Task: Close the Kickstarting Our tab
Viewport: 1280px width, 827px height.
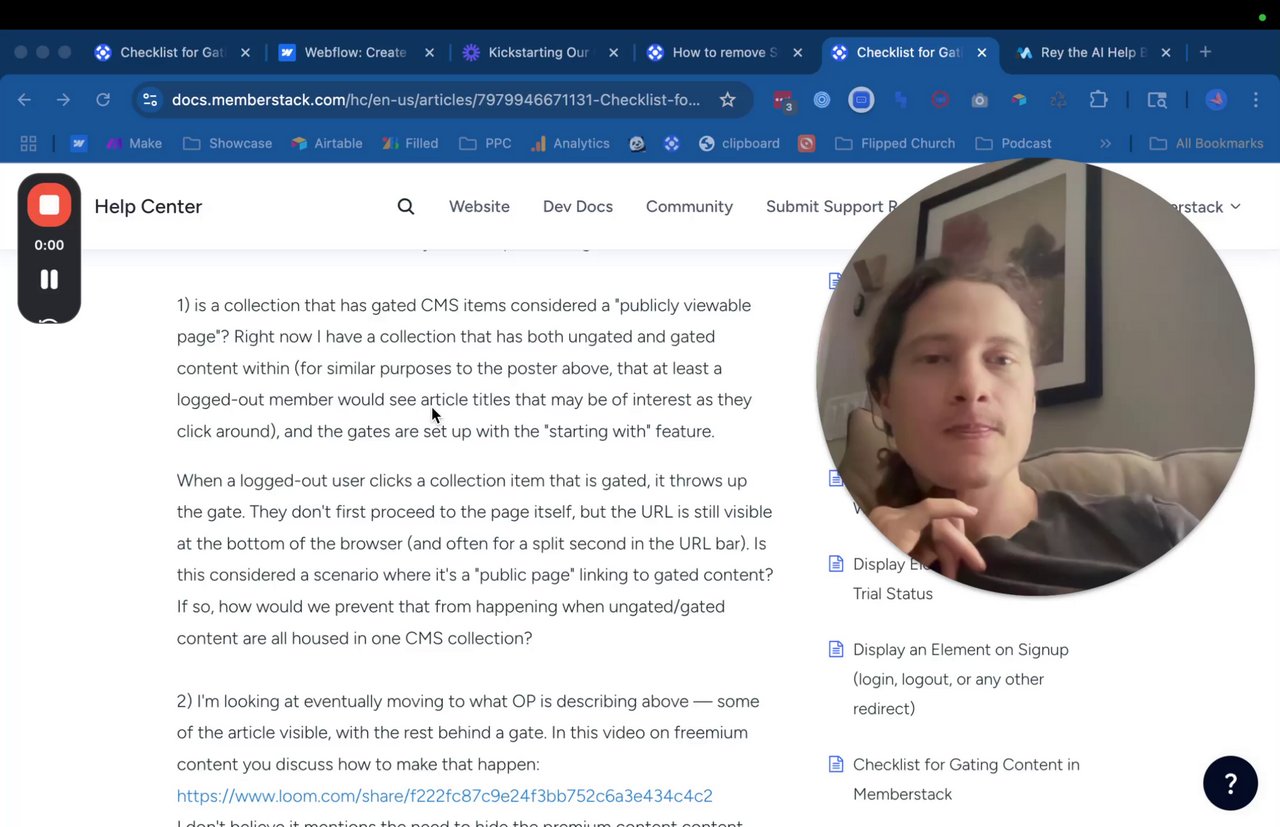Action: click(613, 53)
